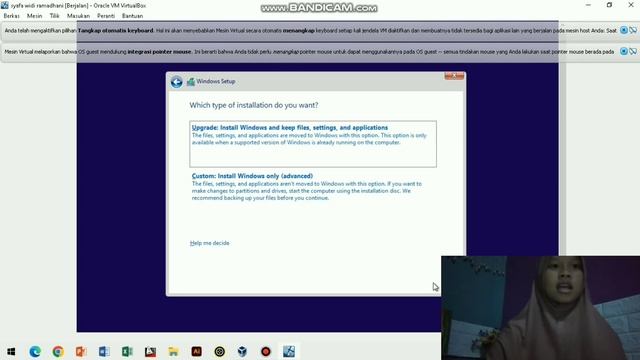Switch to the running VM taskbar icon

289,351
